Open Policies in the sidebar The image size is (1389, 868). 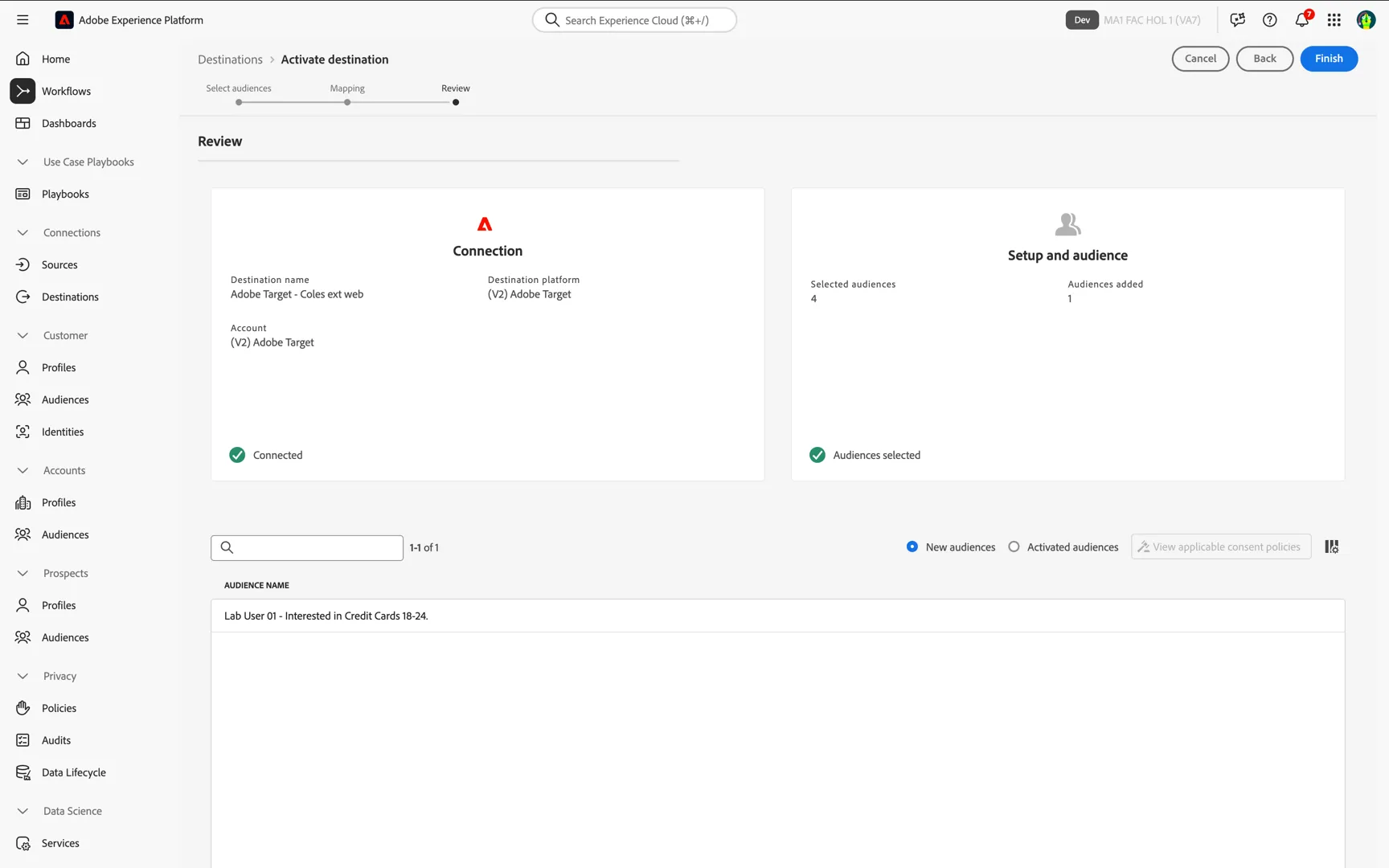tap(59, 708)
